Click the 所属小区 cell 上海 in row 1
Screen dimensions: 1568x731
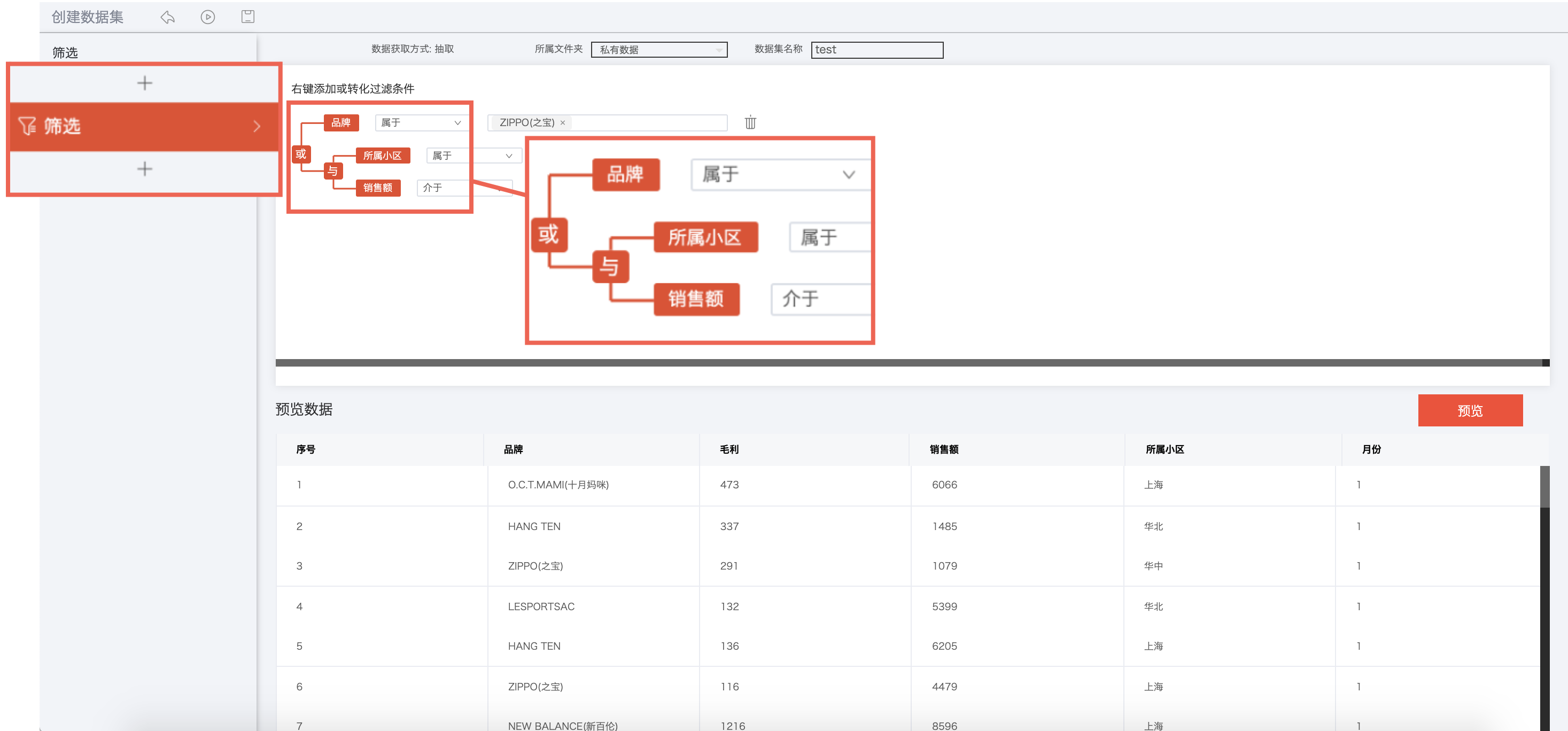coord(1153,485)
